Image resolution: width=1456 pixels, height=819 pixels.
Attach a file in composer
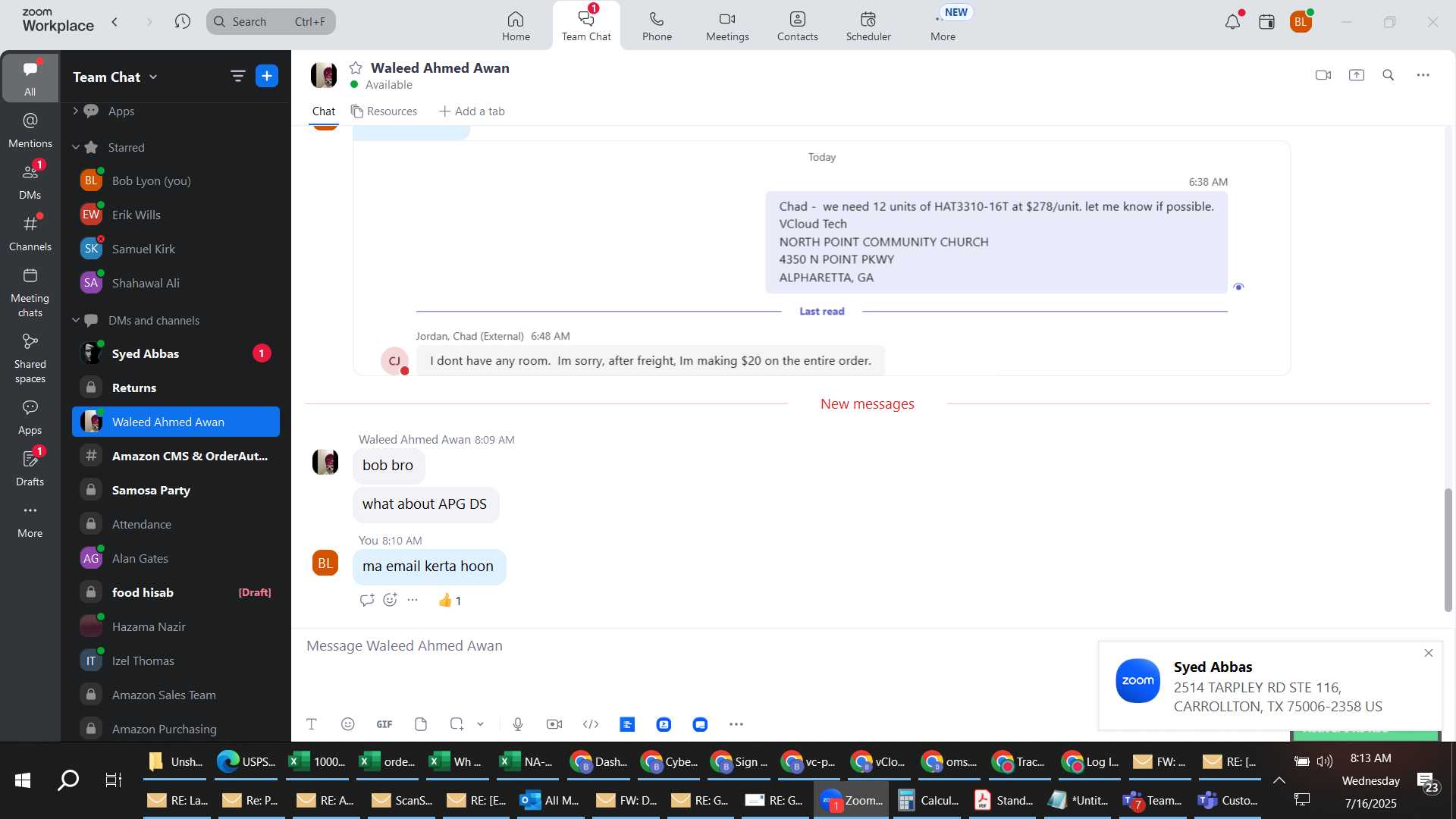coord(421,724)
